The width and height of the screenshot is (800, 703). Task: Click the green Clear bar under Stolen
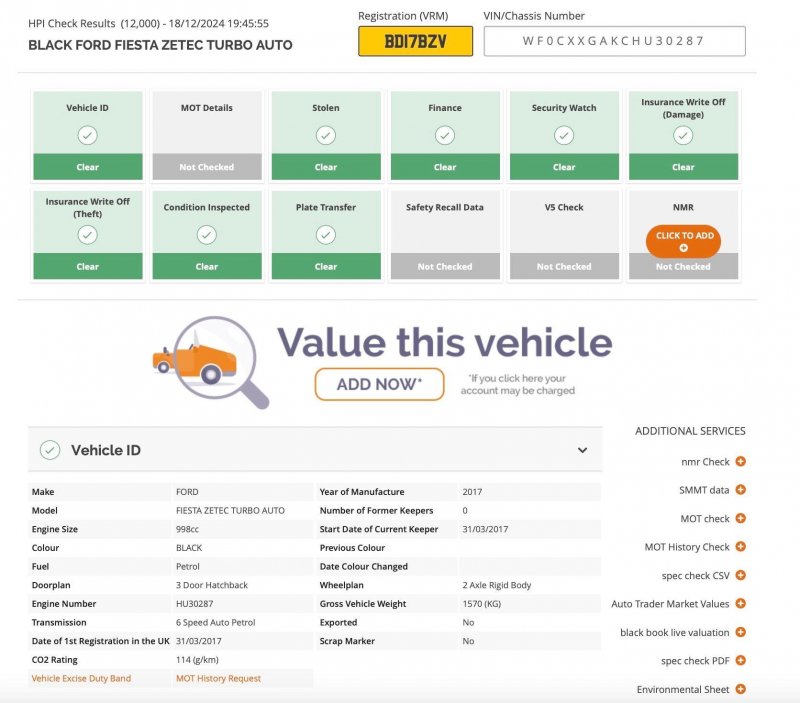(326, 167)
